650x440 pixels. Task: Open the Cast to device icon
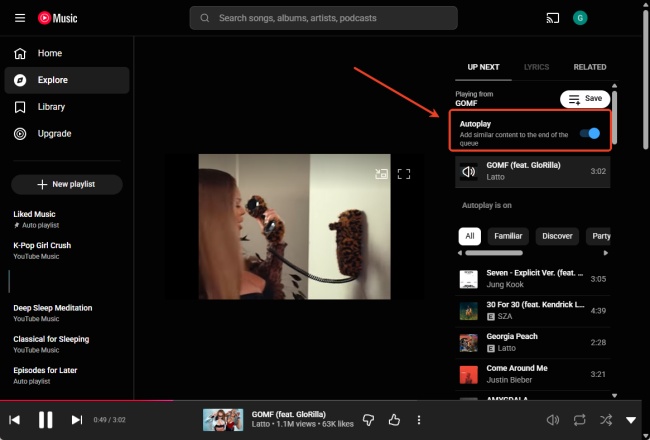(x=553, y=18)
